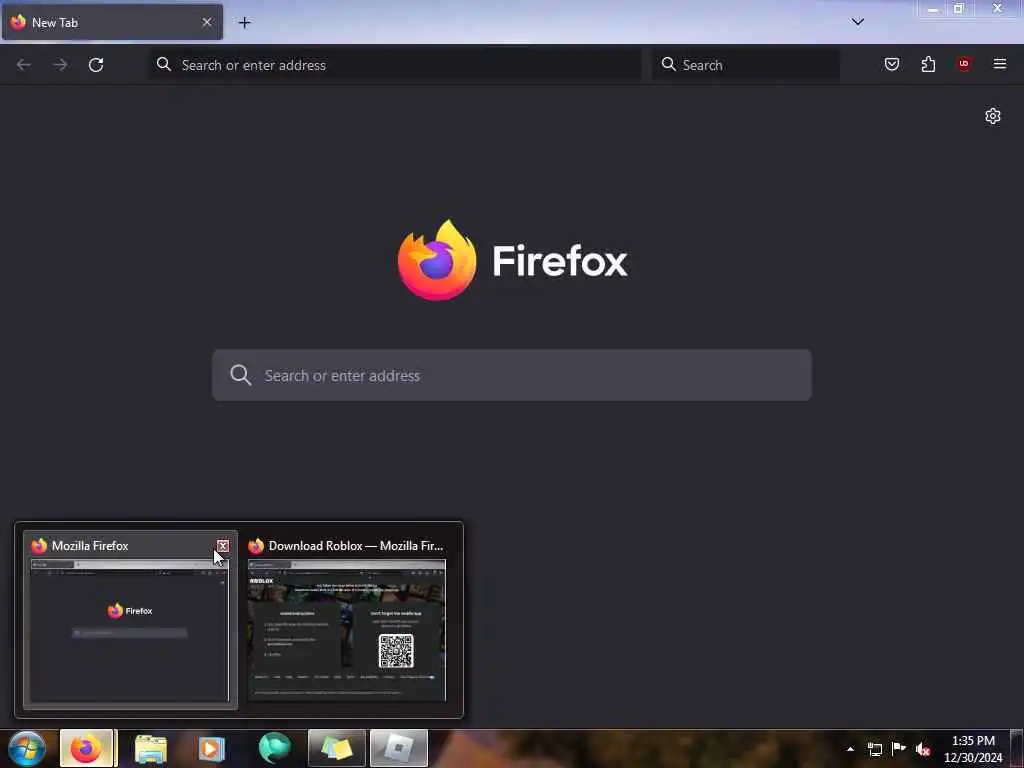
Task: Select Mozilla Firefox window preview thumbnail
Action: click(x=130, y=630)
